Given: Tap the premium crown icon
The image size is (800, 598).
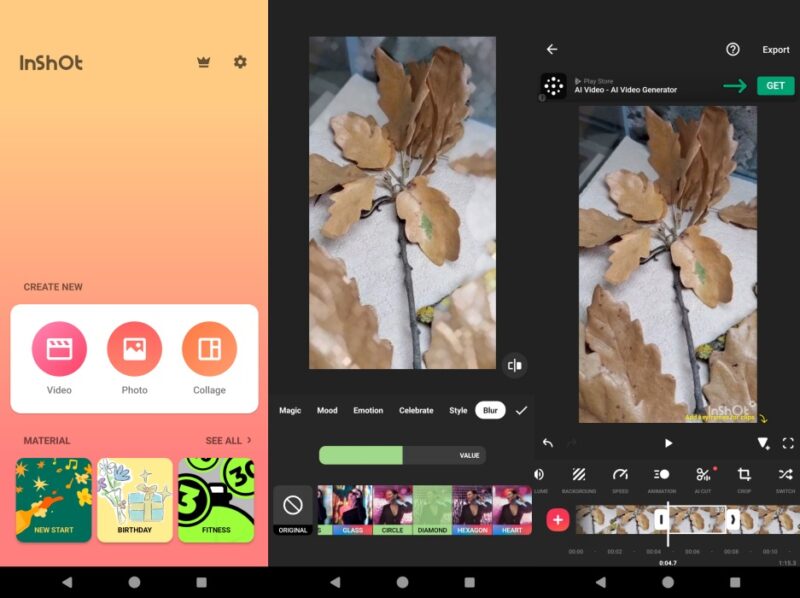Looking at the screenshot, I should tap(204, 61).
